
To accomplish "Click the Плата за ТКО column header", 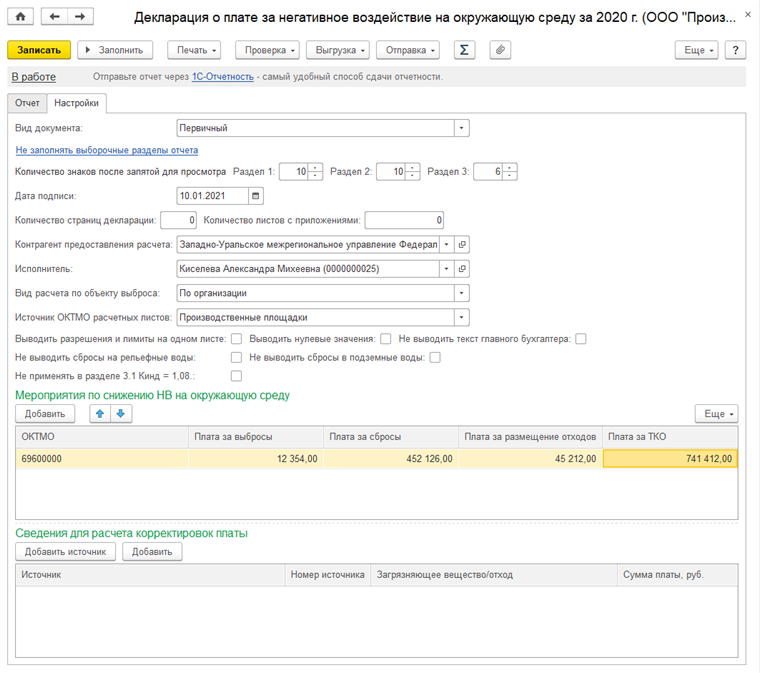I will (x=670, y=437).
